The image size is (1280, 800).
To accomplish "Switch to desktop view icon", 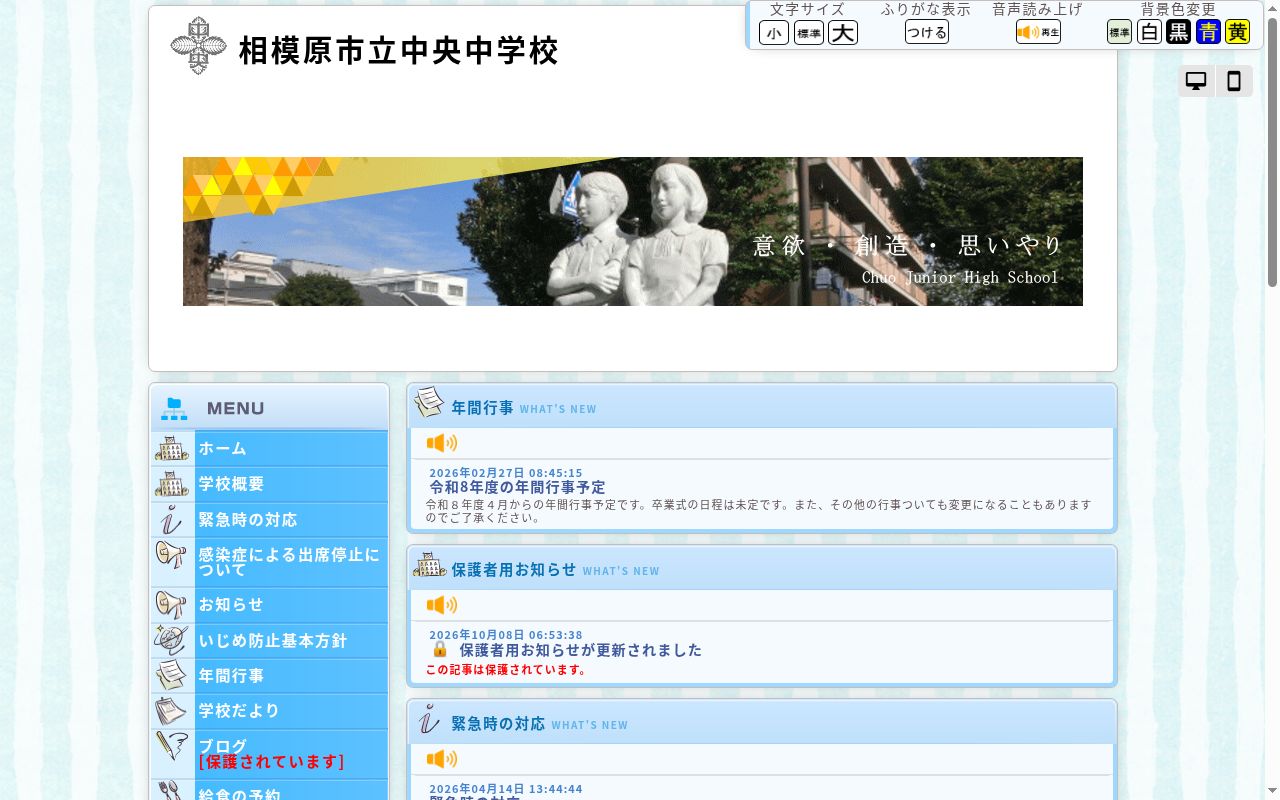I will (x=1196, y=82).
